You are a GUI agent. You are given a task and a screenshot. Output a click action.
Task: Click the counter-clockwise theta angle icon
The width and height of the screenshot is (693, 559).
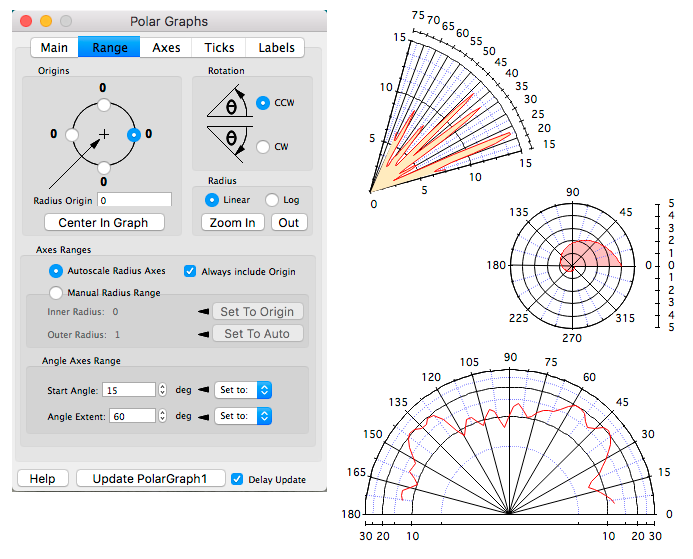pos(229,102)
